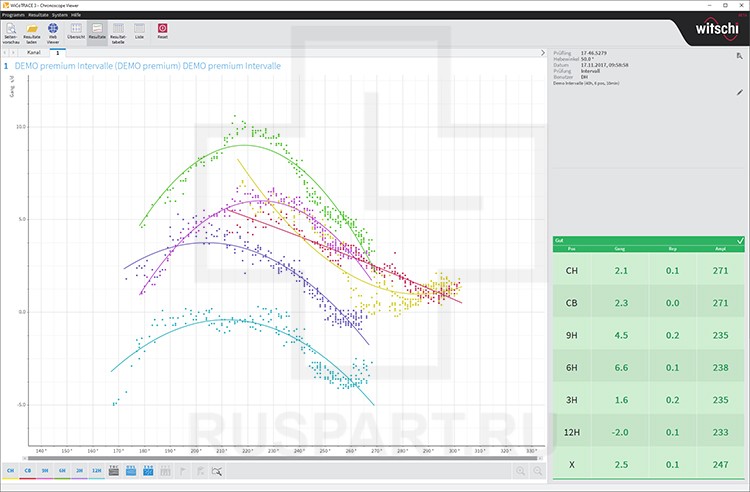
Task: Show the Liste view
Action: coord(139,34)
